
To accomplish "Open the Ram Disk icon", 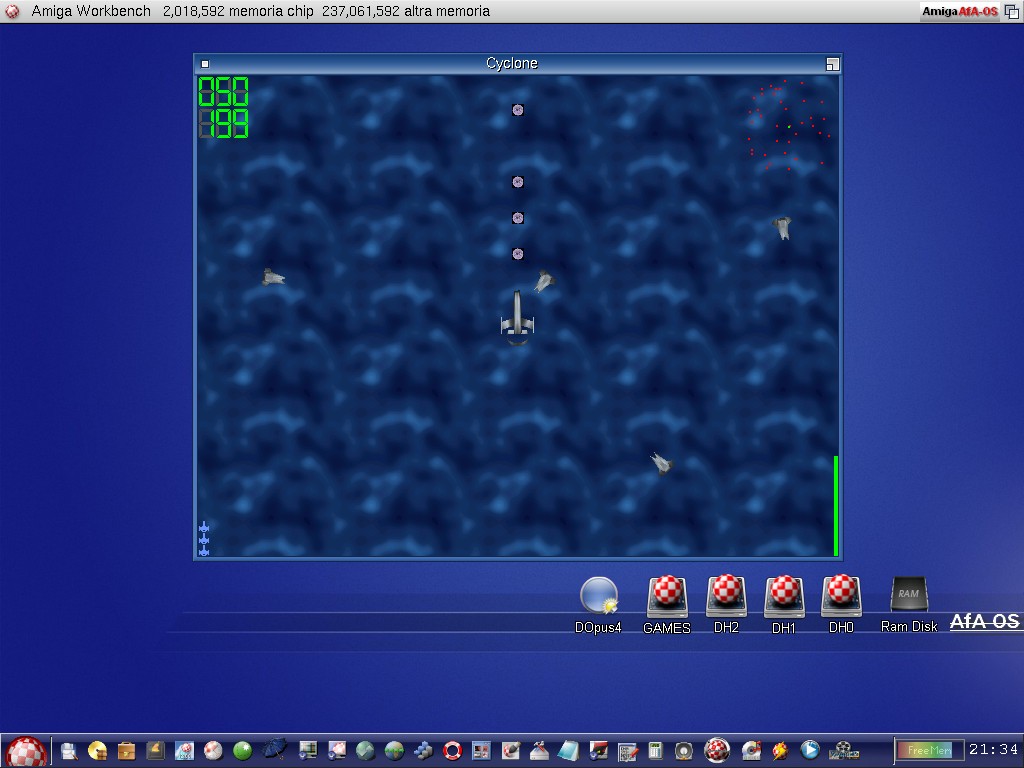I will [908, 596].
